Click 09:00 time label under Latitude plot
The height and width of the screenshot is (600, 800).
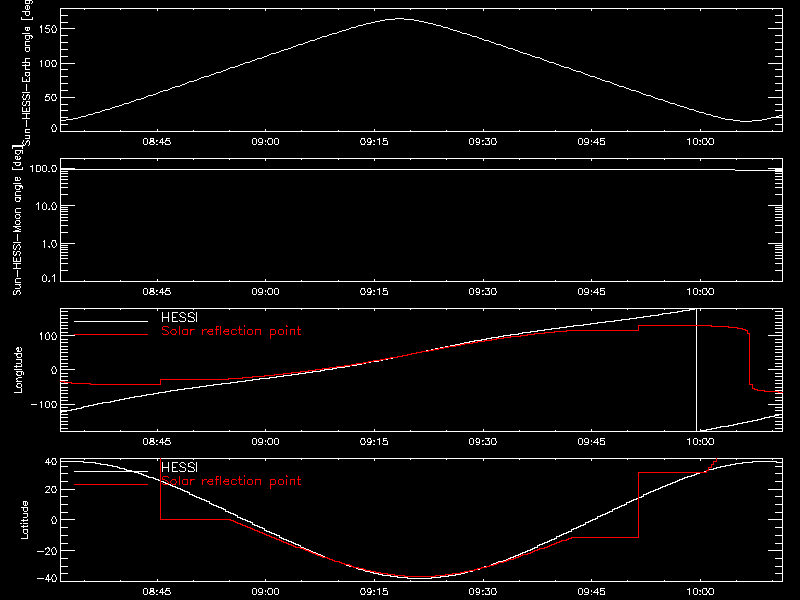coord(265,591)
